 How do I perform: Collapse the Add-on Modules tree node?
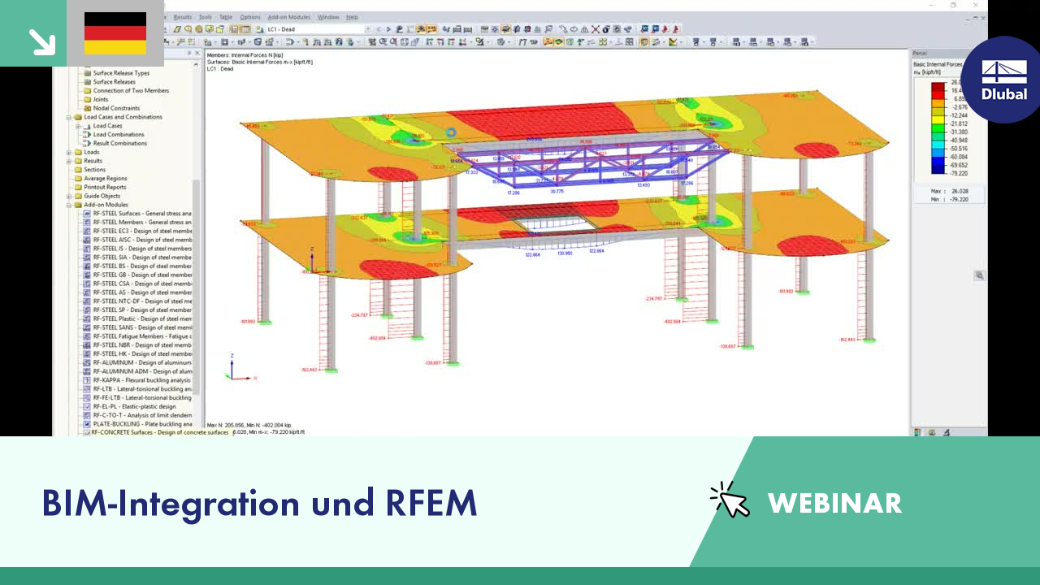tap(69, 205)
